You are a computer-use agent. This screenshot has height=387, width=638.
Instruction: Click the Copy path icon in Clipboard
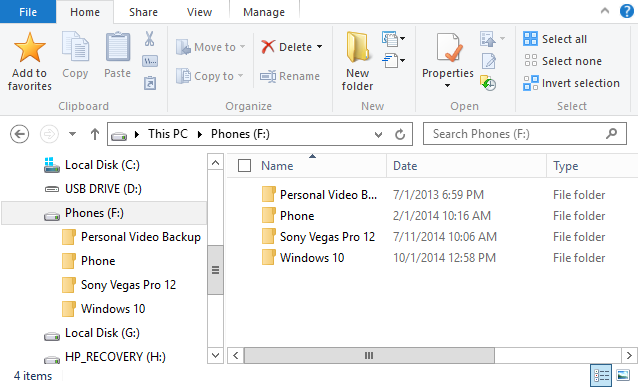pyautogui.click(x=150, y=61)
